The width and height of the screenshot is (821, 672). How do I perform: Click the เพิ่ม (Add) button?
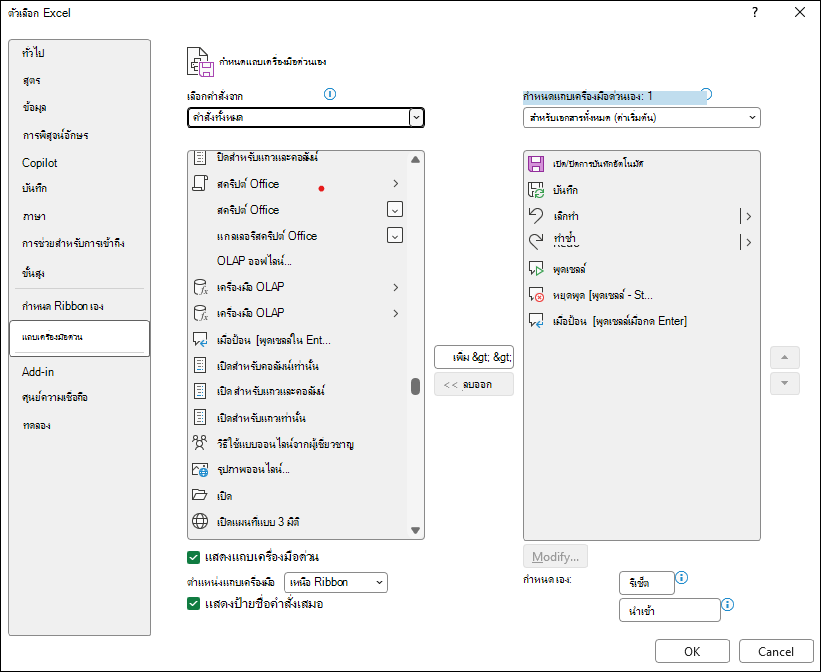click(474, 357)
